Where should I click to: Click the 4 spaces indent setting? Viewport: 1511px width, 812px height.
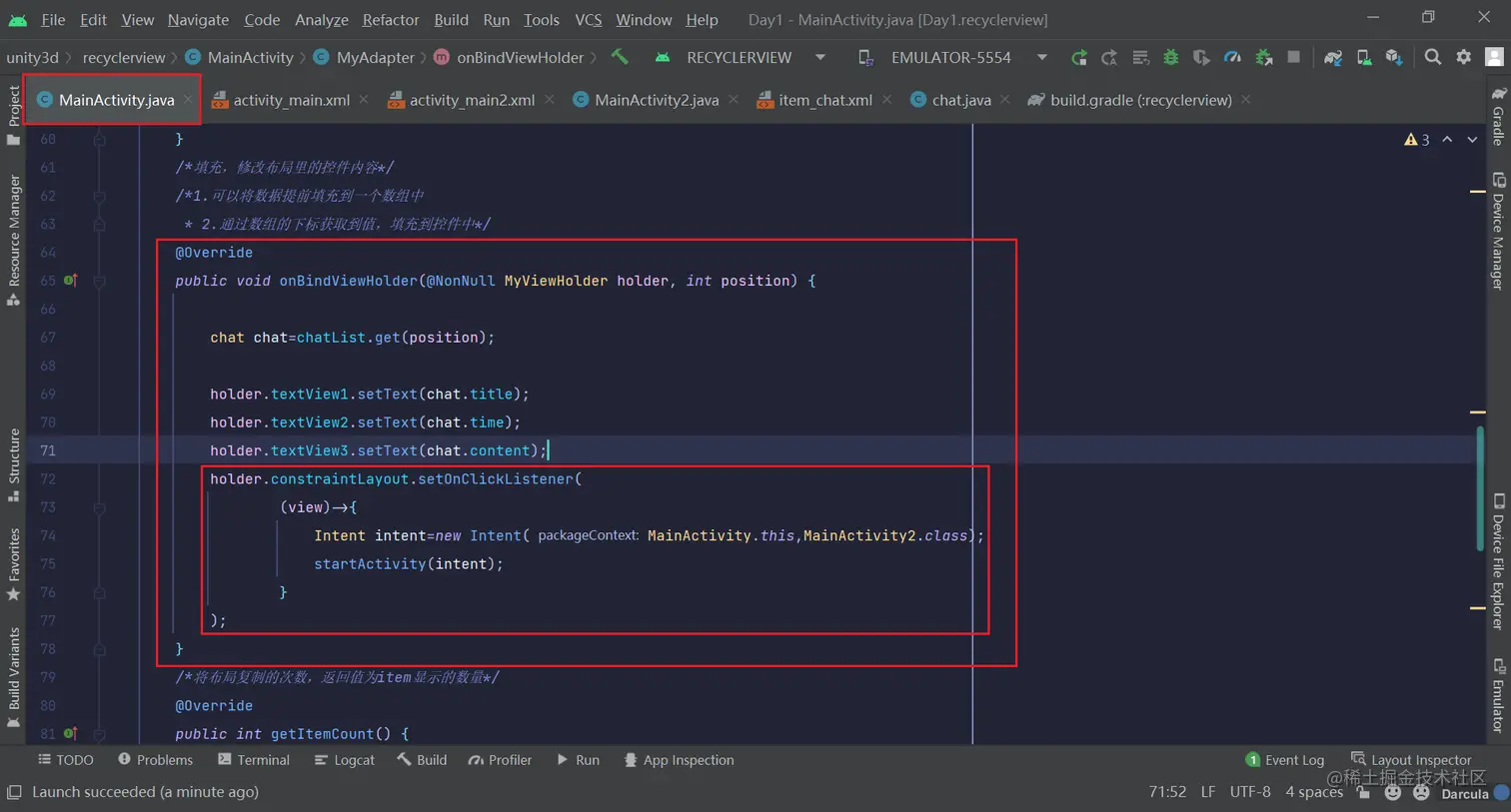coord(1314,792)
